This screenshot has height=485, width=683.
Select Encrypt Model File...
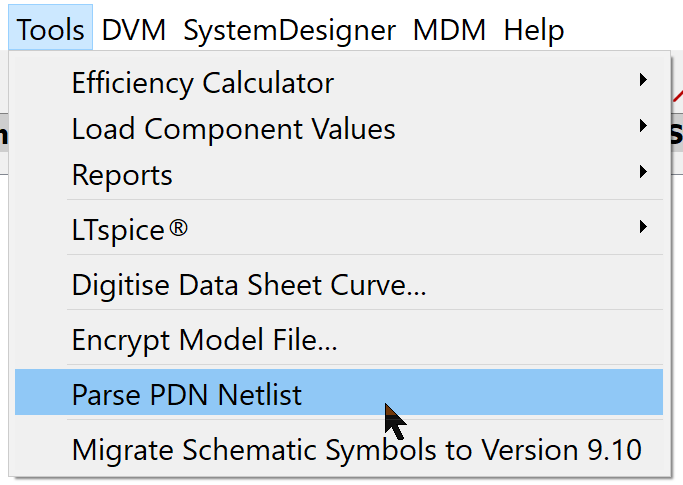204,339
